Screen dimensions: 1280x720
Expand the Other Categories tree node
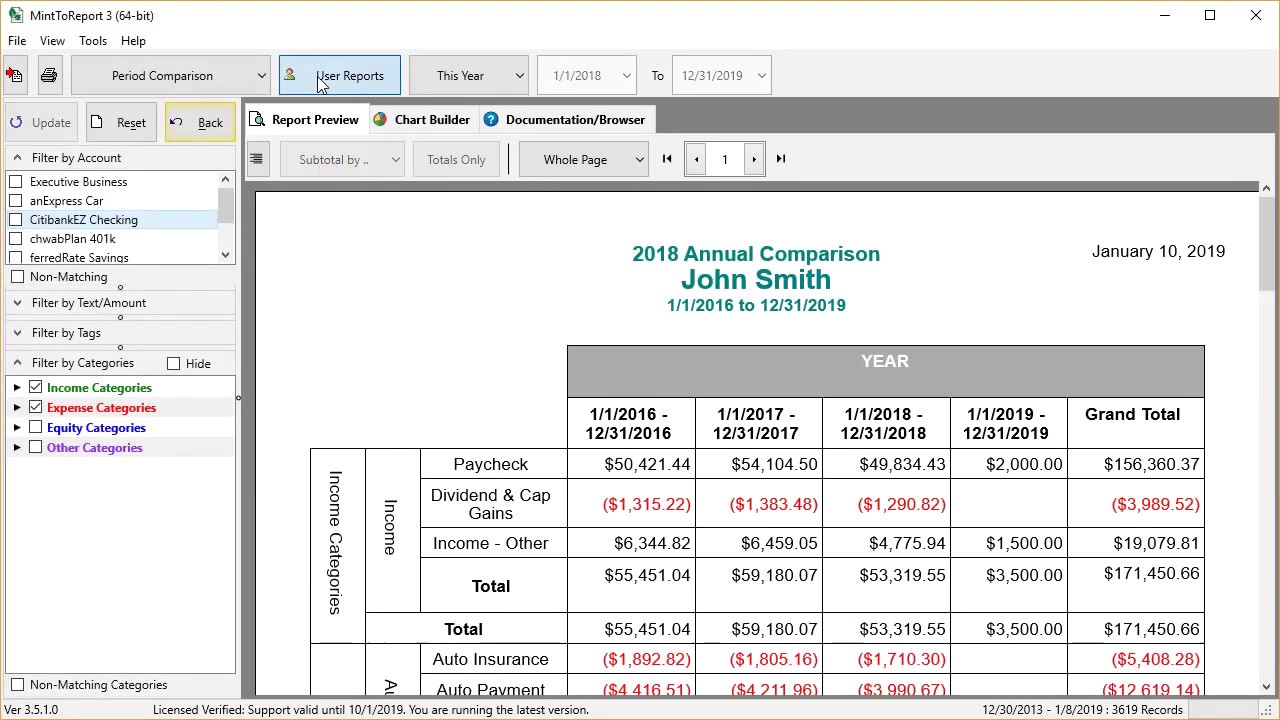pyautogui.click(x=17, y=448)
